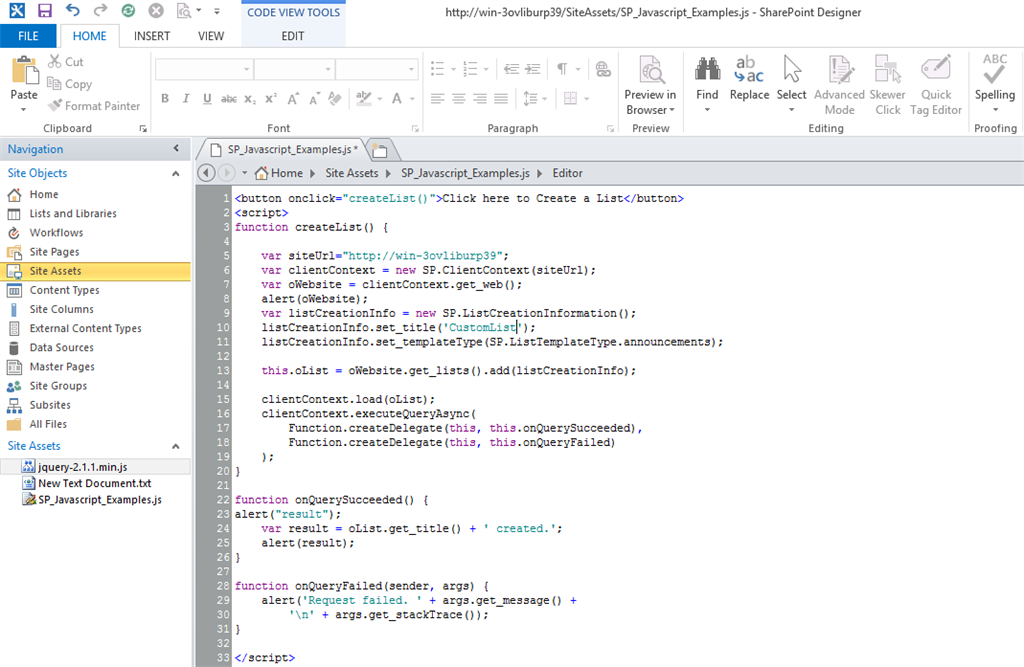
Task: Click the Undo arrow icon
Action: click(72, 11)
